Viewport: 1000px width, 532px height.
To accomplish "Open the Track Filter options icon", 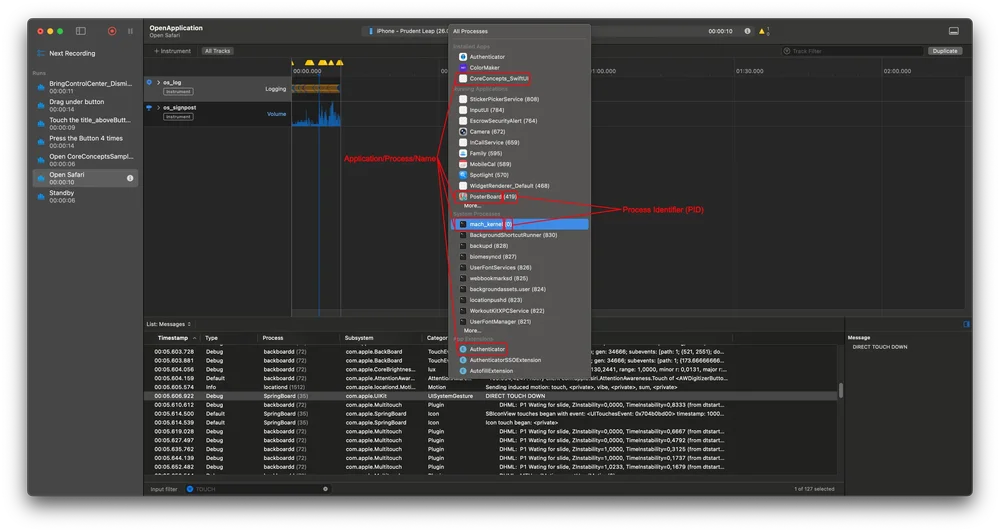I will coord(787,51).
